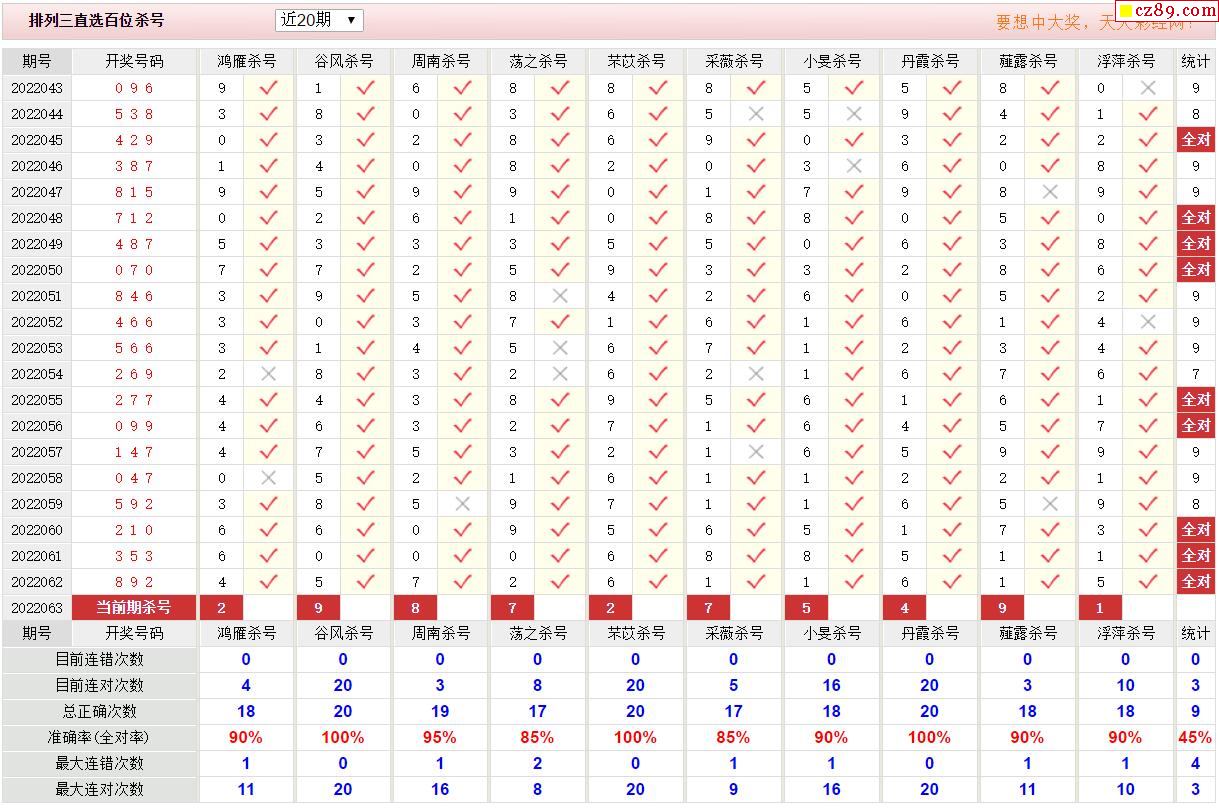The width and height of the screenshot is (1219, 808).
Task: Click gray X for 鸿雁杀号 in row 2022054
Action: coord(268,374)
